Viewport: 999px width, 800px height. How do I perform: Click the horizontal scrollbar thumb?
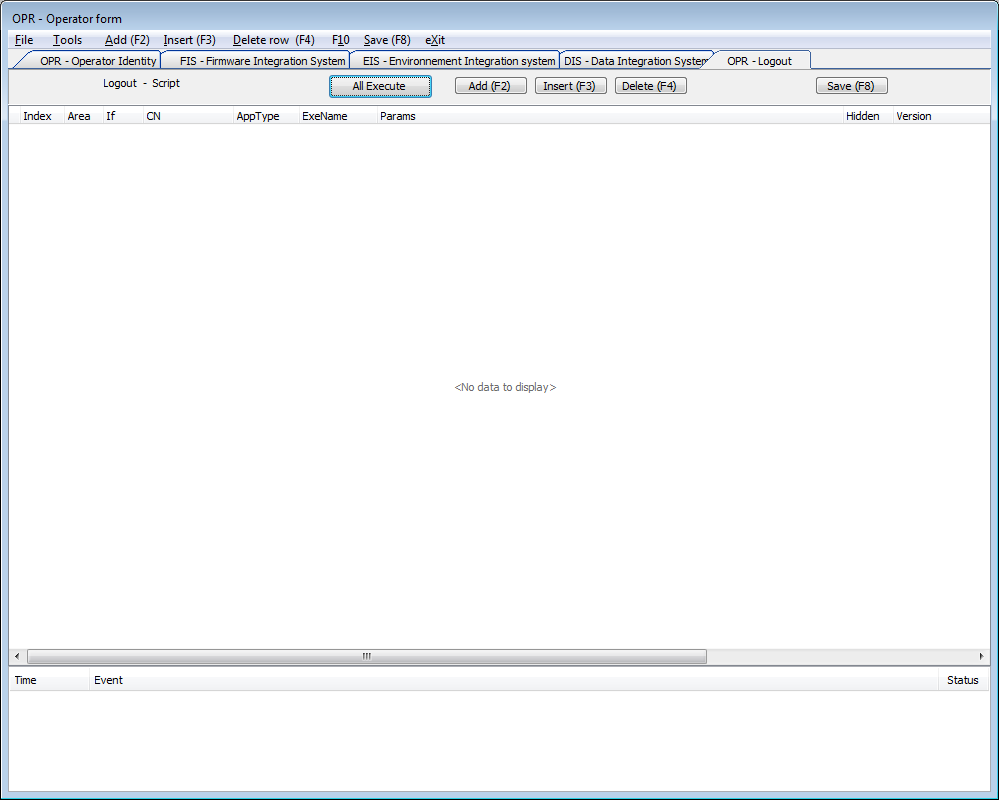(366, 657)
